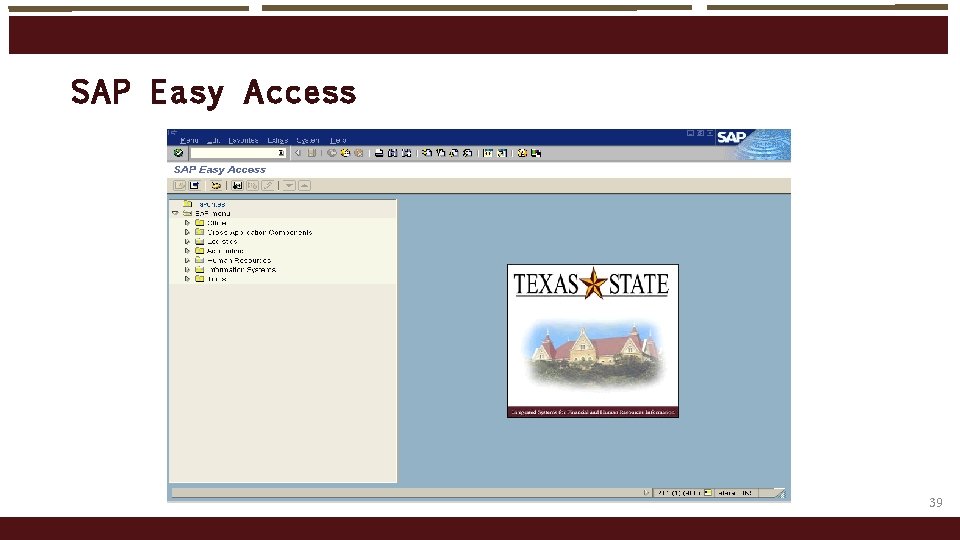Click the red Cancel icon

(x=359, y=153)
